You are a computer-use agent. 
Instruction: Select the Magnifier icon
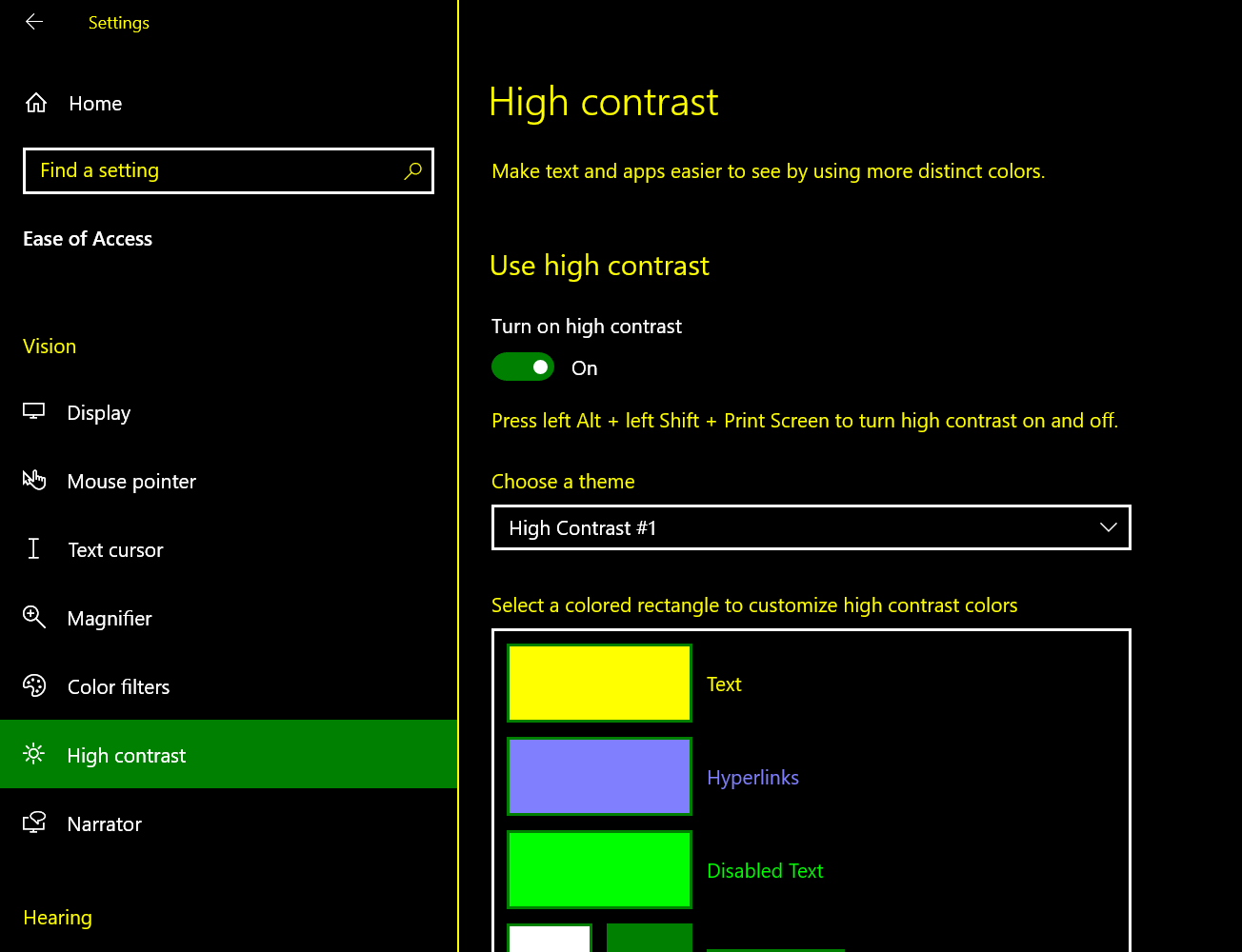[34, 617]
